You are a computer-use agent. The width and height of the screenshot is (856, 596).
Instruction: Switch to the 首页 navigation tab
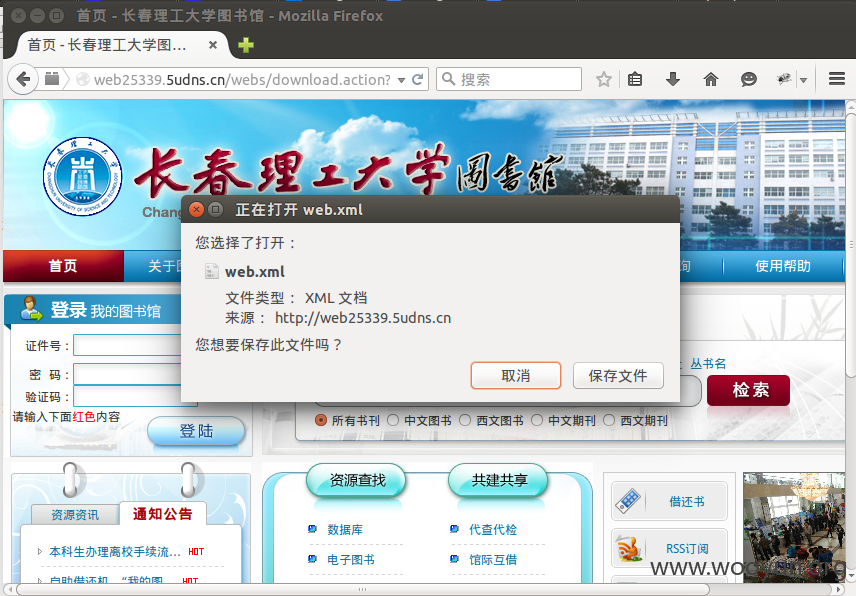pos(63,266)
